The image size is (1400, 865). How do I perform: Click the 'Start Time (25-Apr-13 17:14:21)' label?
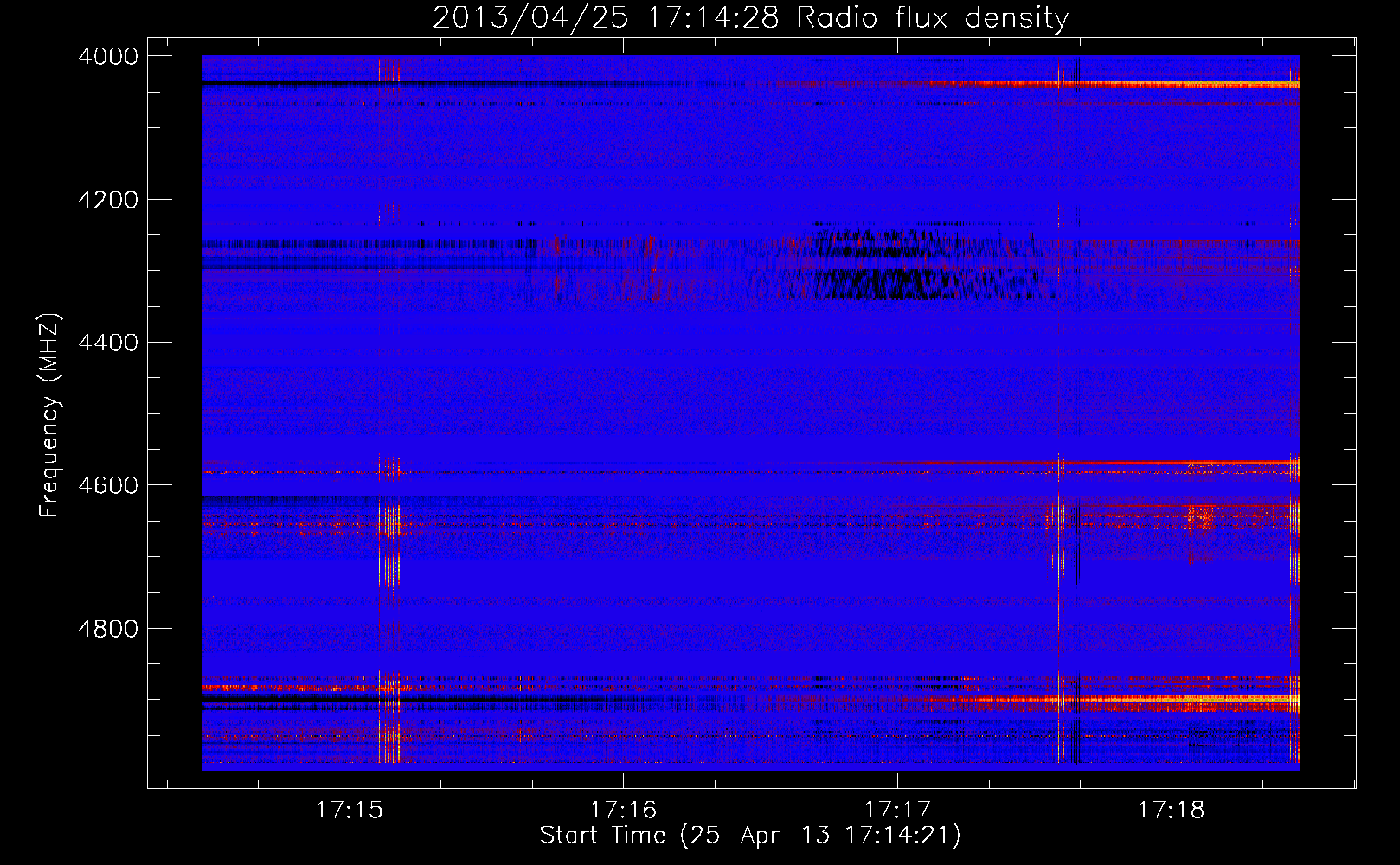coord(750,836)
